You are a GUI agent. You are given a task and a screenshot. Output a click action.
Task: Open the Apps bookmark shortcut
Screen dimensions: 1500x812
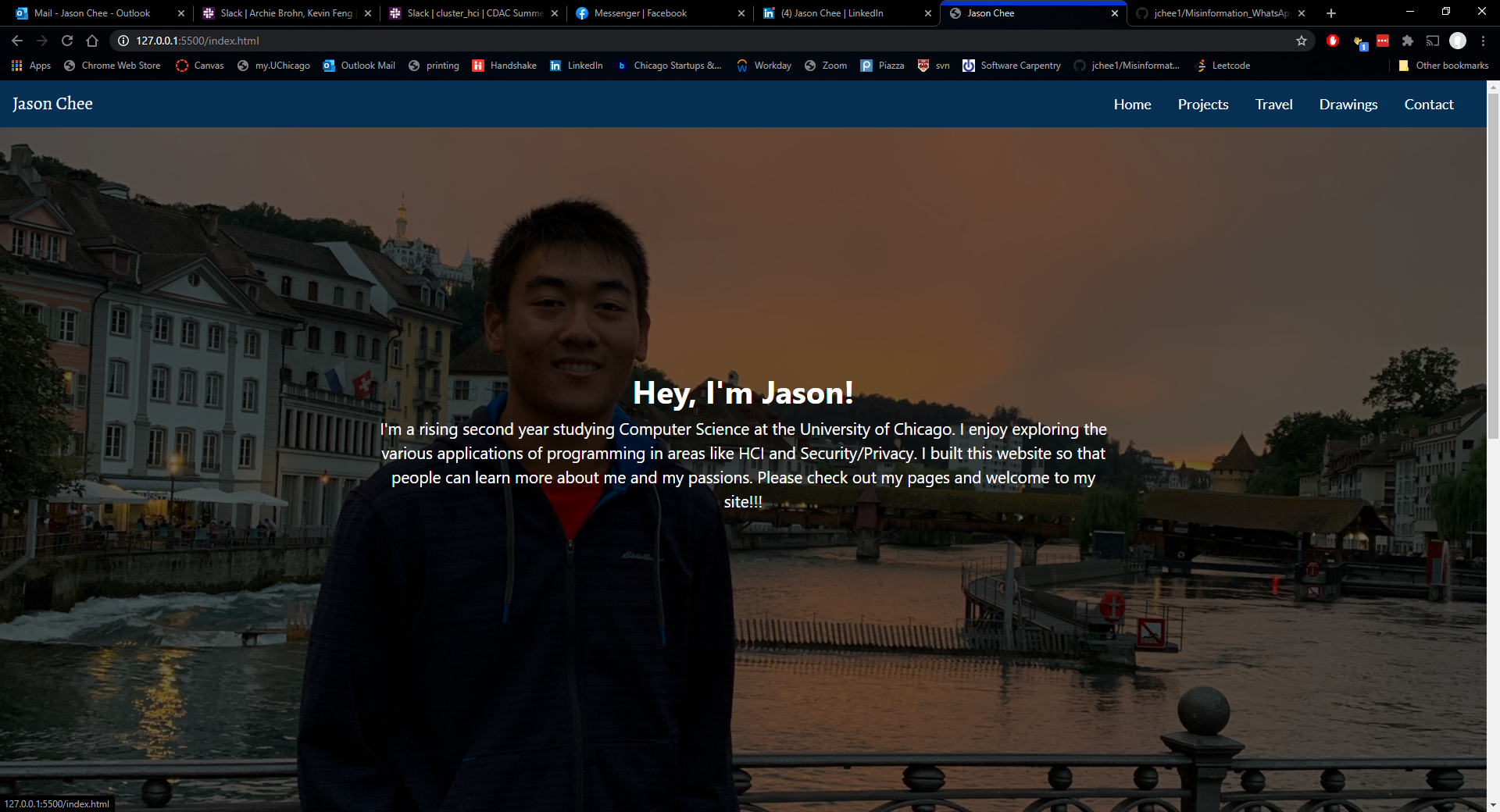[x=31, y=66]
